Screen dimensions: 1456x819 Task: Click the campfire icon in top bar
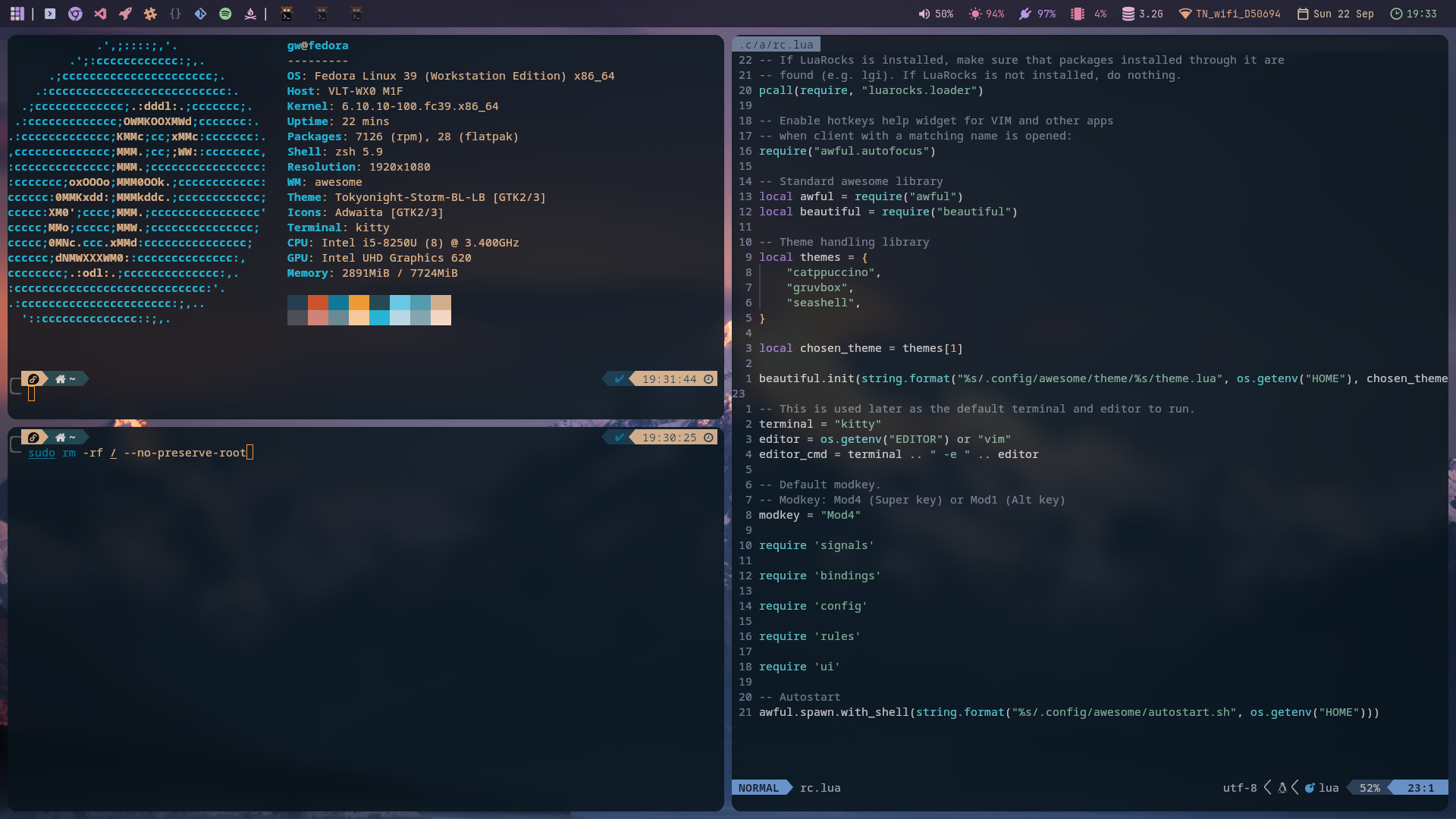[250, 14]
